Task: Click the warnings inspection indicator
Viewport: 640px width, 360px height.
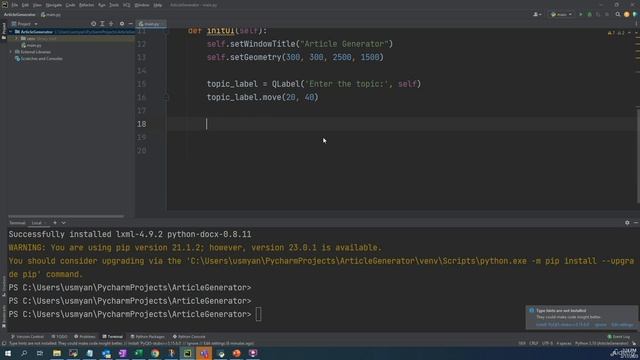Action: (x=616, y=33)
